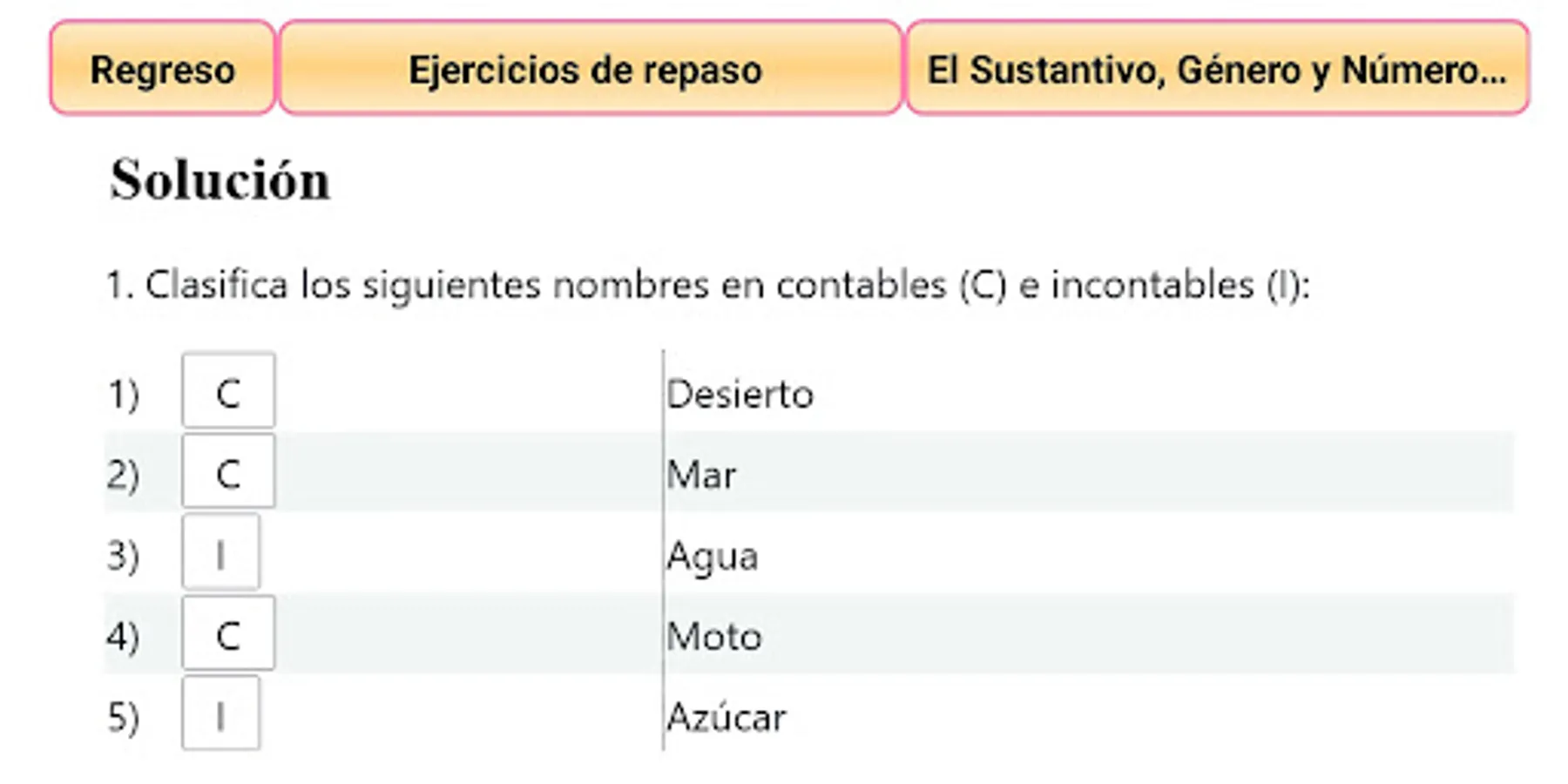This screenshot has height=784, width=1568.
Task: Select the word Agua
Action: tap(713, 557)
